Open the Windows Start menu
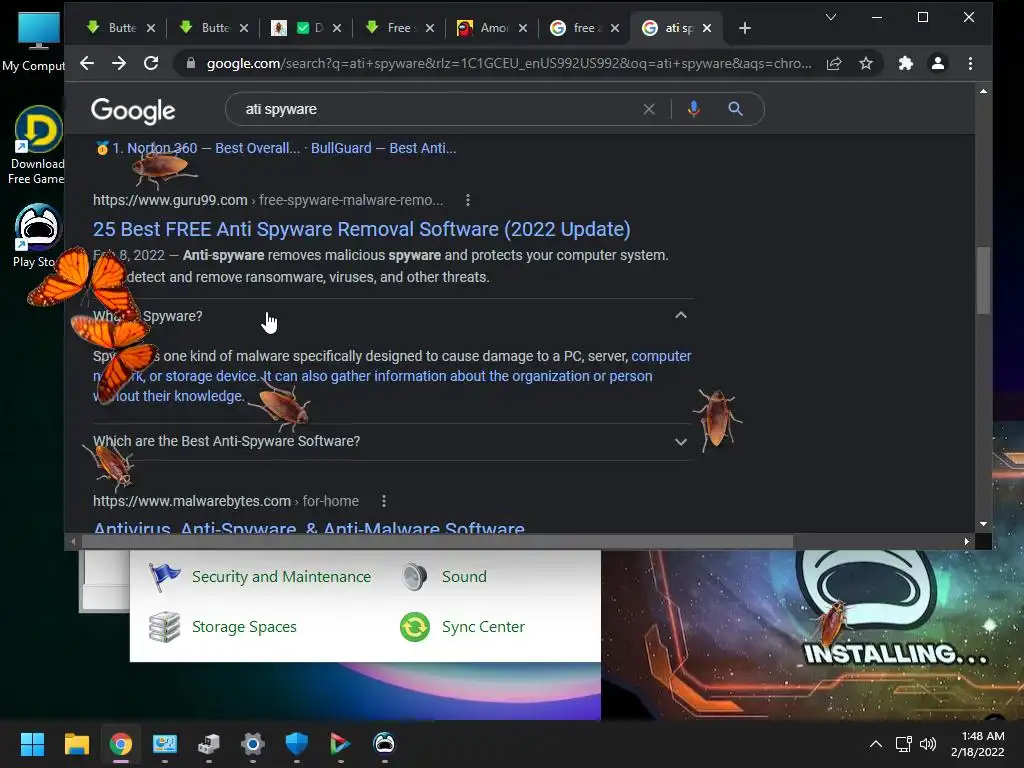Image resolution: width=1024 pixels, height=768 pixels. [32, 744]
